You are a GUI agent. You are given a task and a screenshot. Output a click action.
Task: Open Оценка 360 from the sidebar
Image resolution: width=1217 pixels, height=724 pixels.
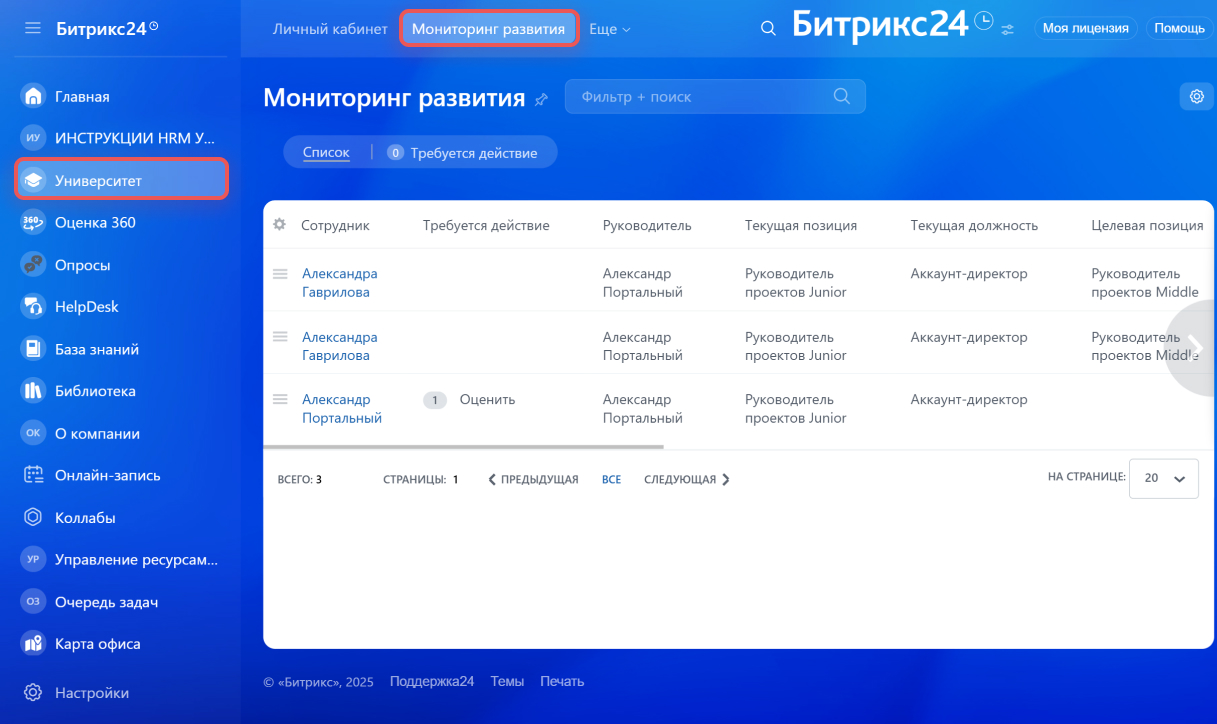[95, 222]
